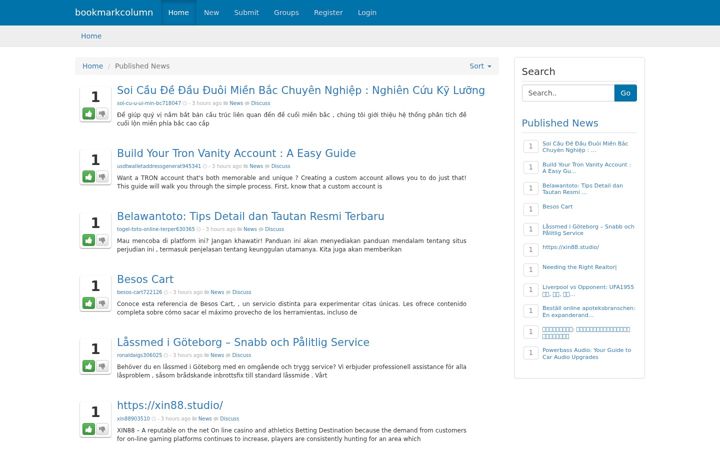Viewport: 720px width, 450px height.
Task: Click Discuss under Belawantoto story
Action: 274,229
